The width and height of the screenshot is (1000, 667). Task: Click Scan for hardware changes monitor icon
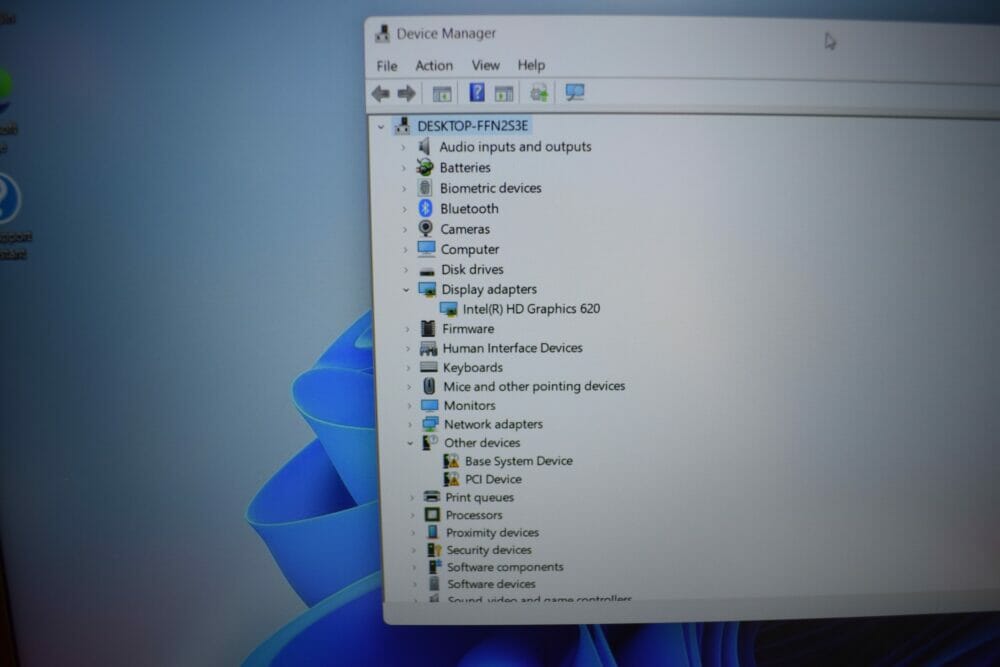(x=575, y=92)
